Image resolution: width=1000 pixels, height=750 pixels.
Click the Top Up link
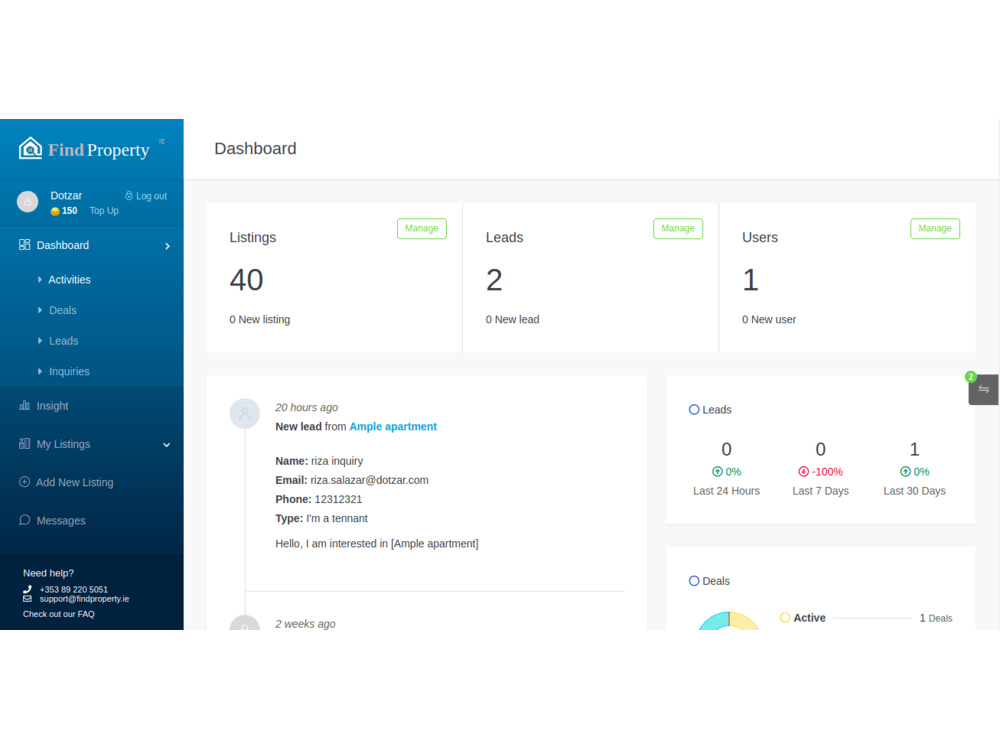pyautogui.click(x=104, y=211)
